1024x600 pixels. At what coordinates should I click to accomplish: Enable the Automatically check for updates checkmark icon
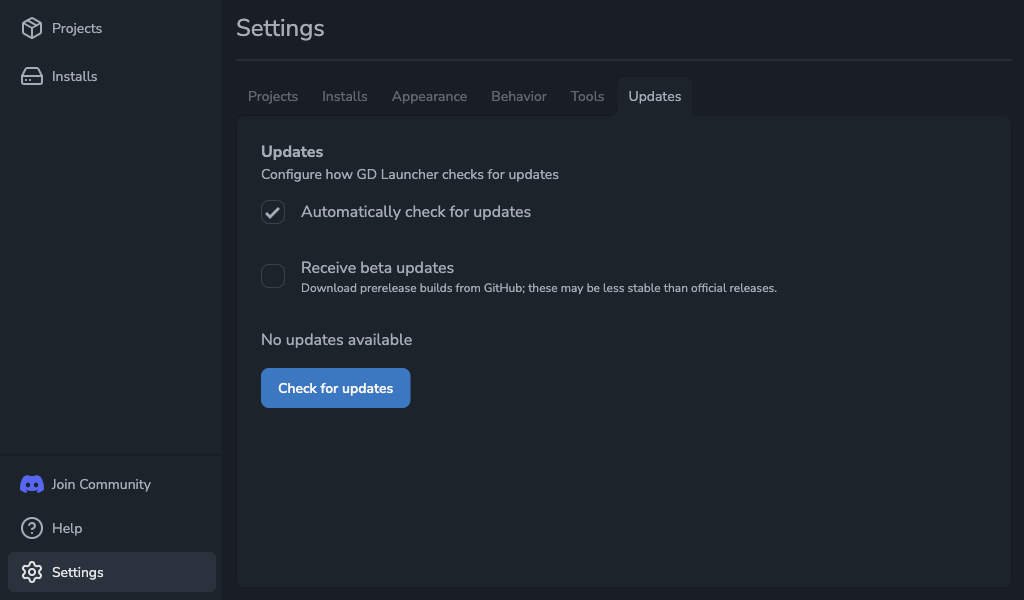pyautogui.click(x=272, y=212)
